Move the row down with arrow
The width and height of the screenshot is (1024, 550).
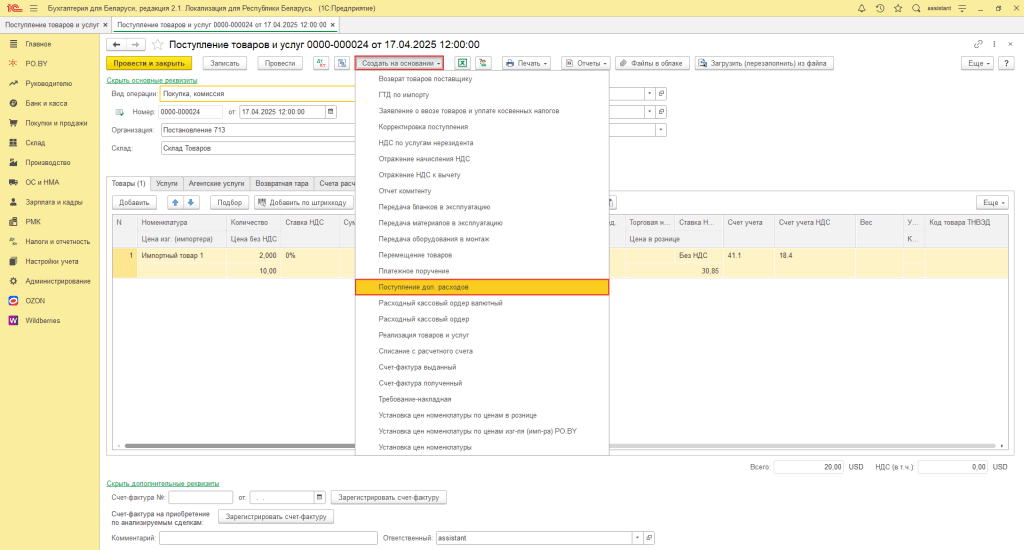(x=191, y=202)
